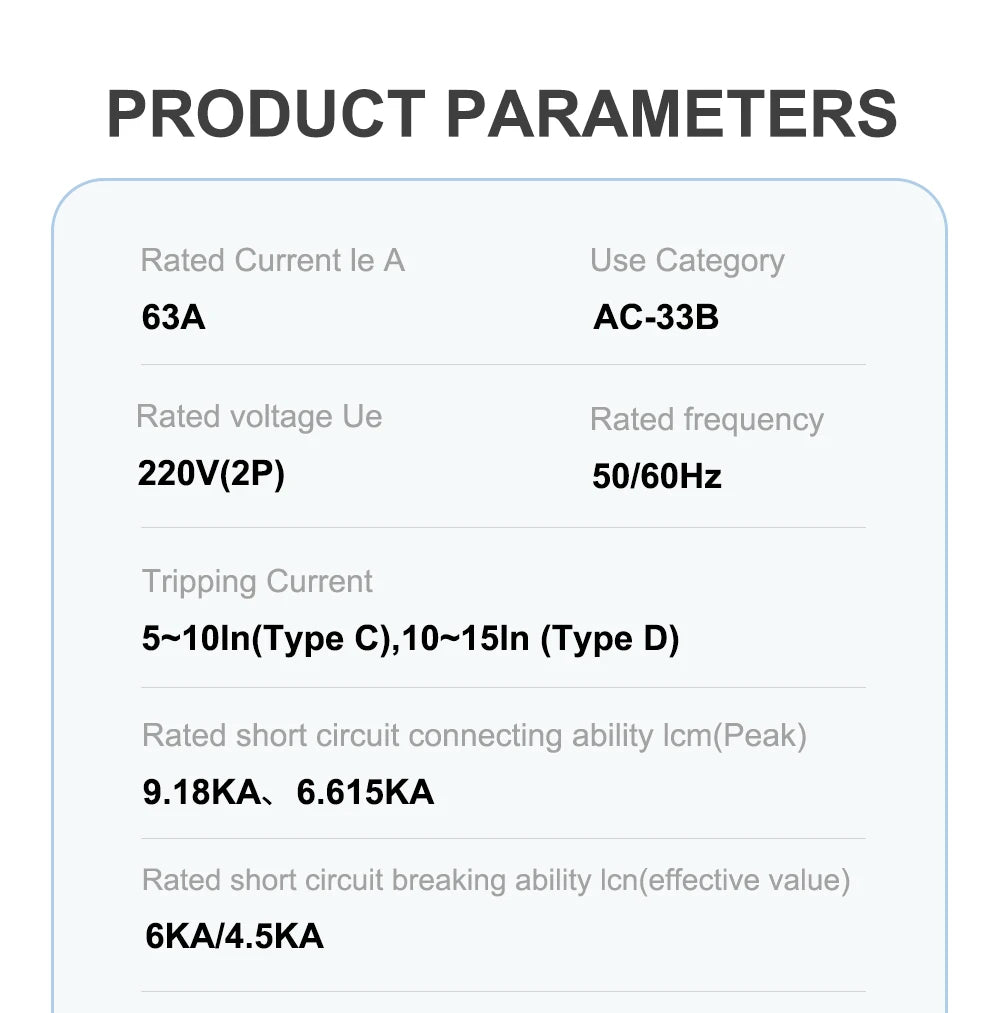Click the 6.615KA peak value

click(x=365, y=792)
